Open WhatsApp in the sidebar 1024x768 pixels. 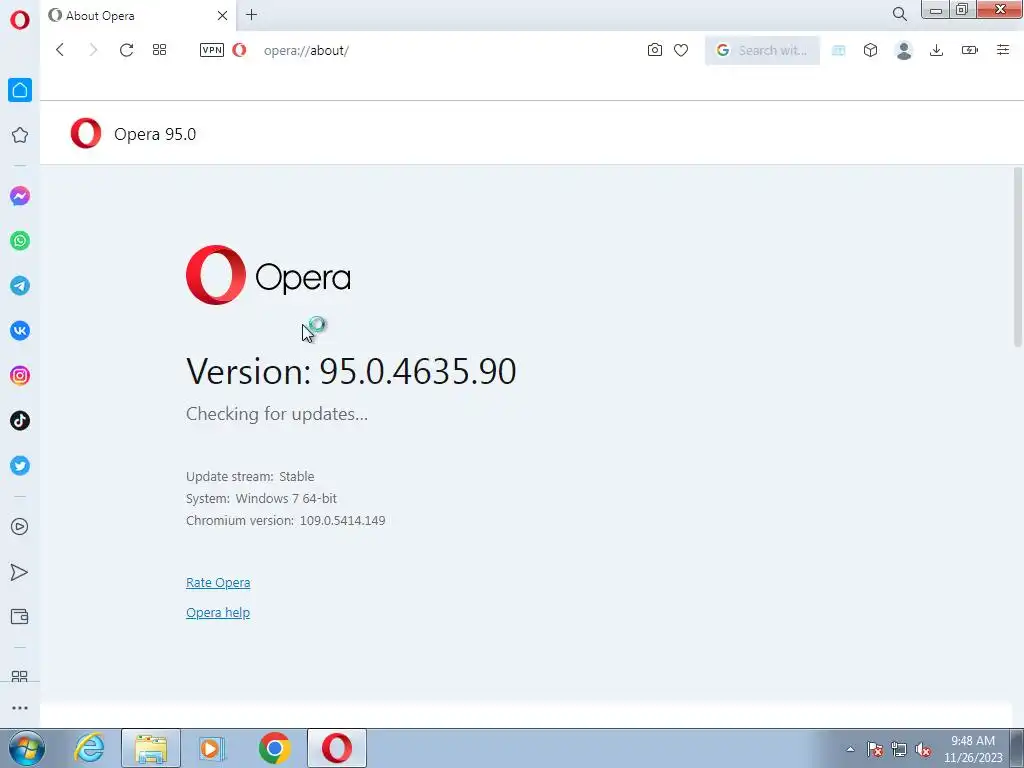20,241
